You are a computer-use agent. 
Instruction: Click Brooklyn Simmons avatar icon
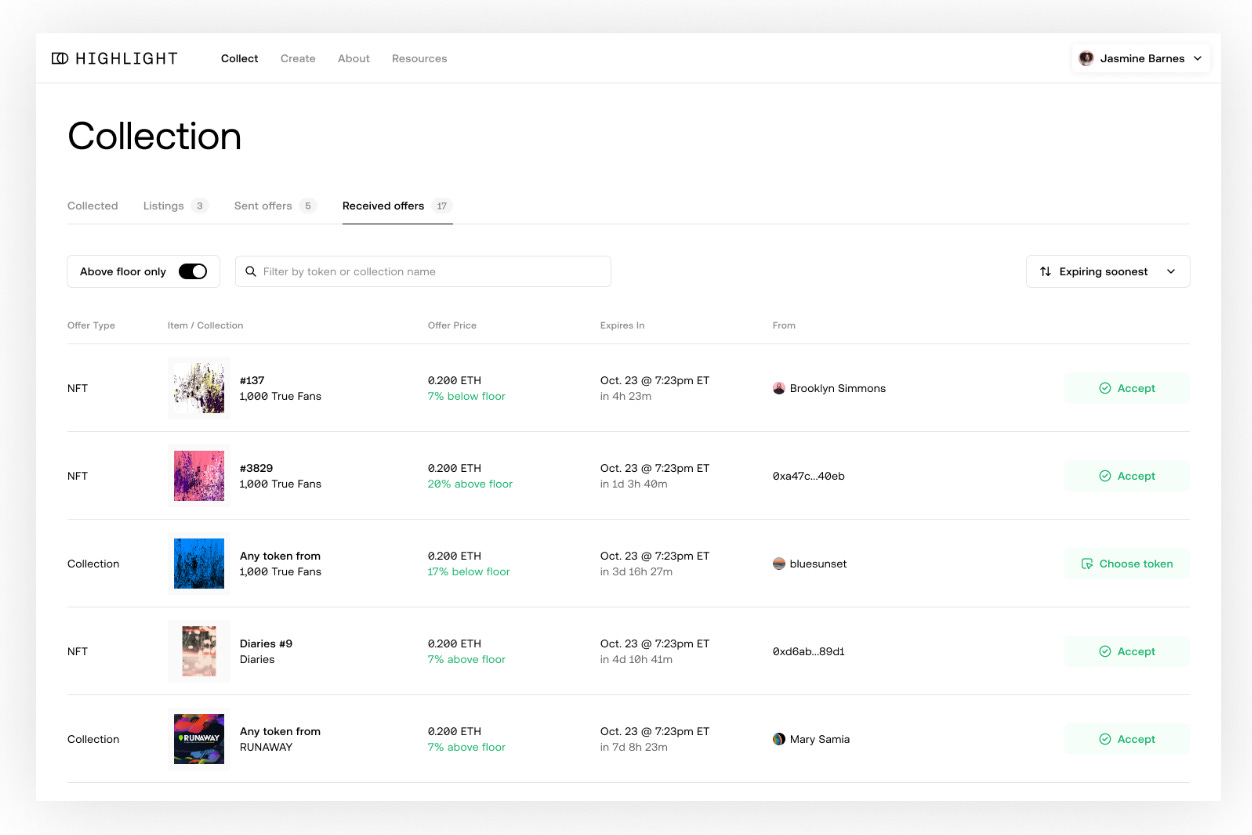pos(779,388)
